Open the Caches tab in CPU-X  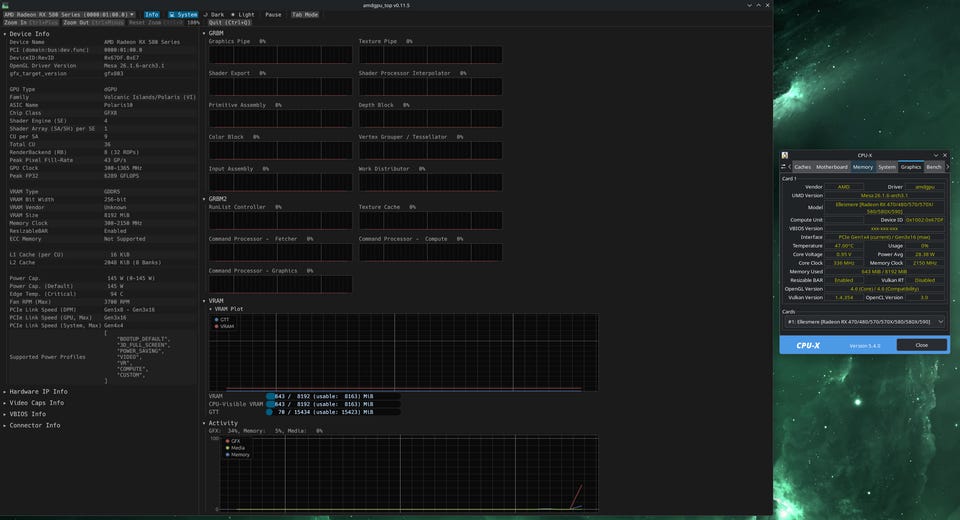803,167
